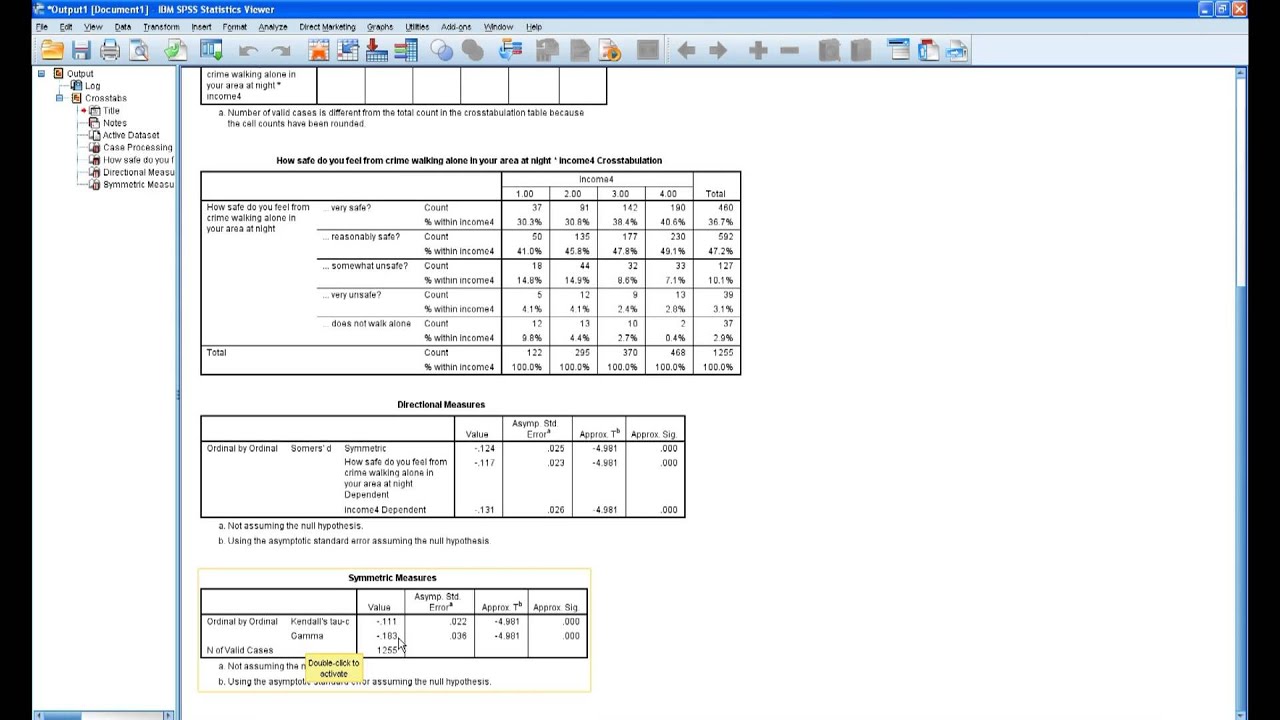Collapse the Crosstabs tree node
Image resolution: width=1280 pixels, height=720 pixels.
pos(60,98)
